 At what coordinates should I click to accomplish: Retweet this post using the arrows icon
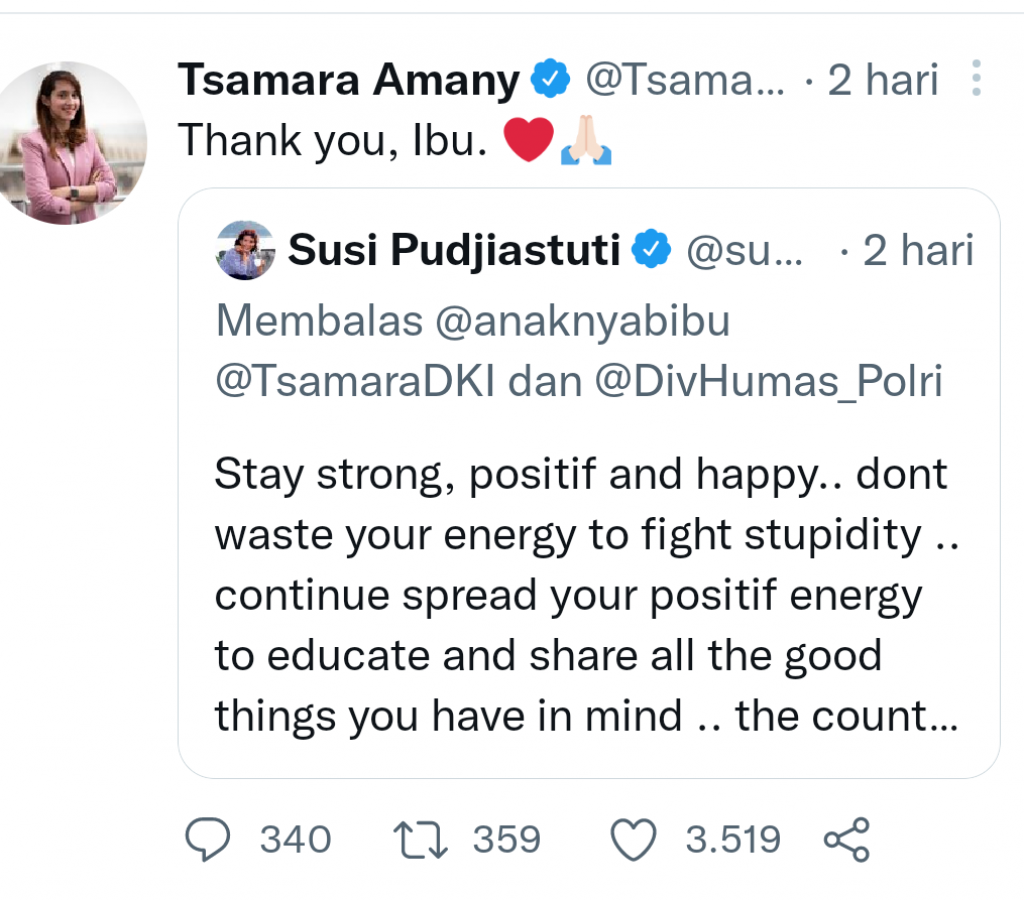pos(421,840)
